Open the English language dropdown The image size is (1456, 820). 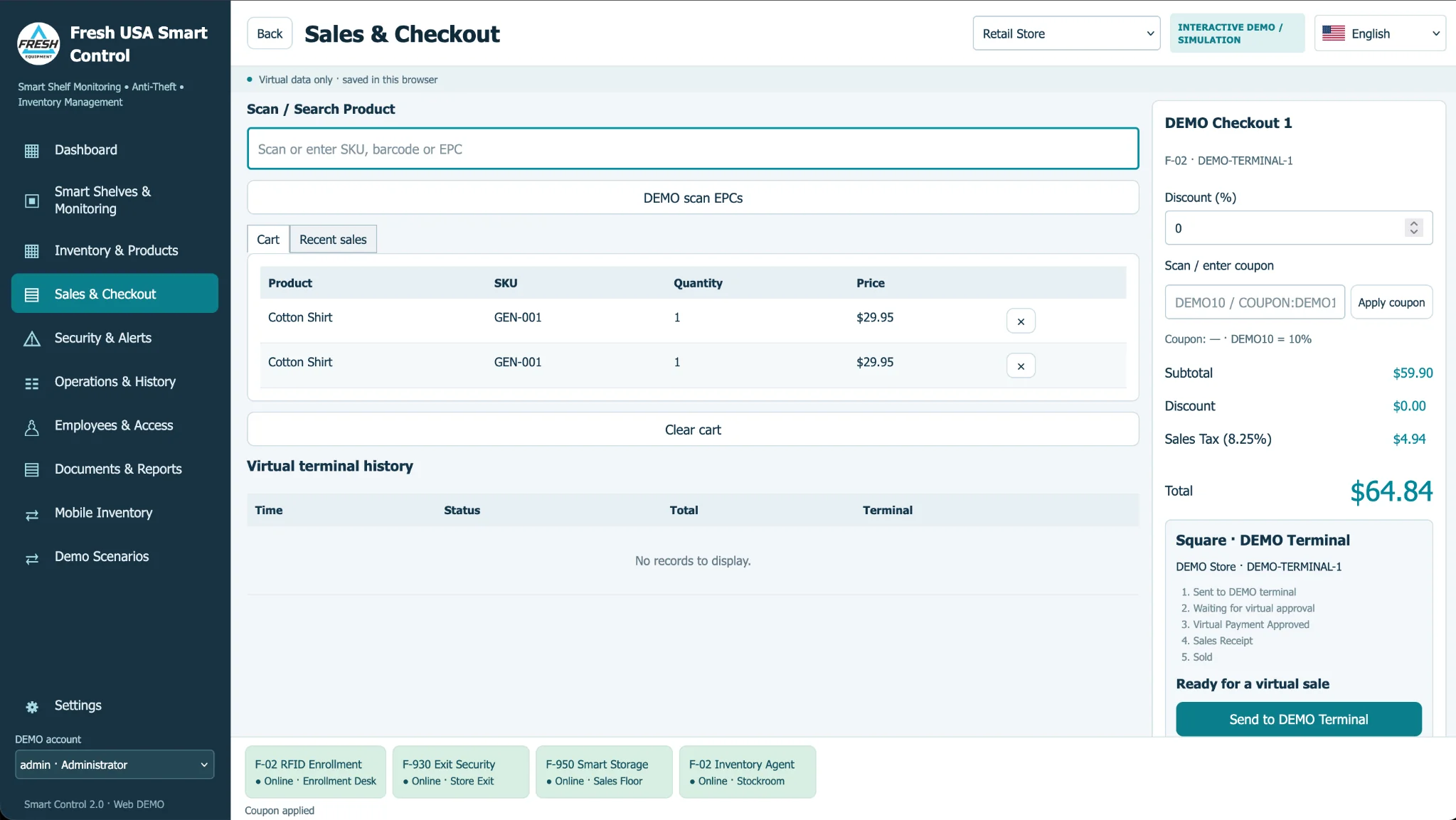(x=1380, y=33)
